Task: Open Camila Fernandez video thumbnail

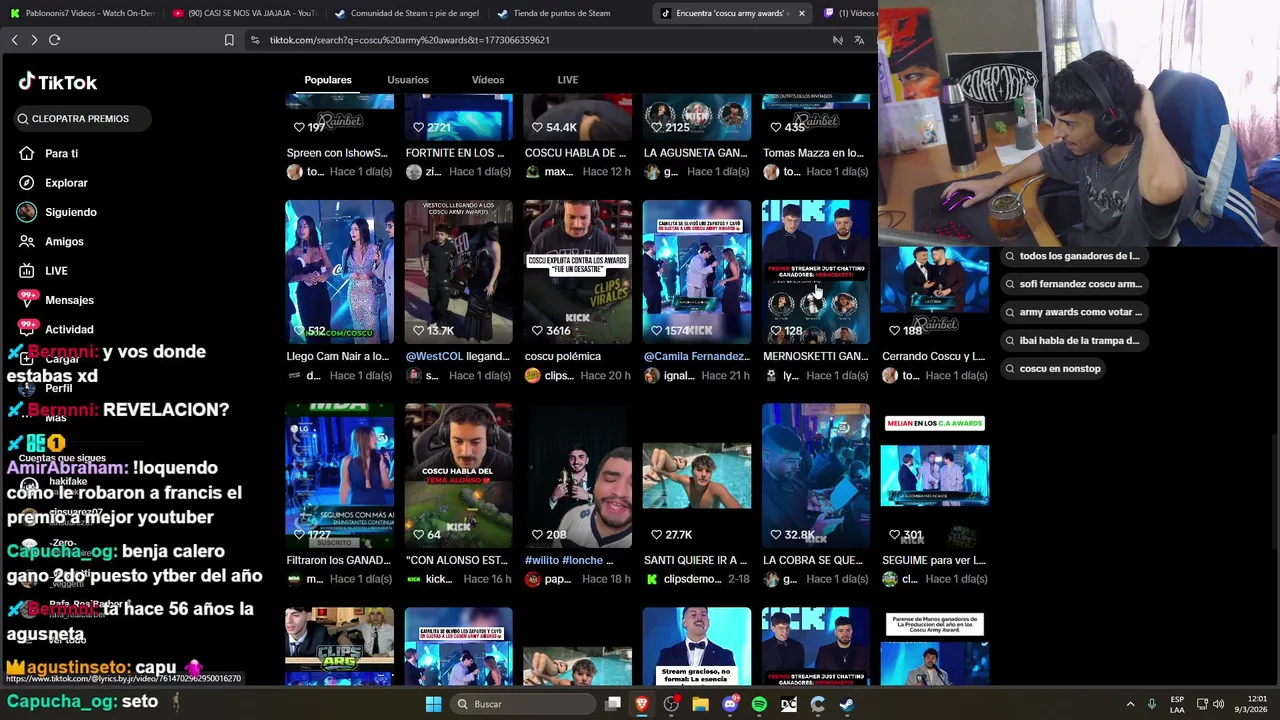Action: pos(696,272)
